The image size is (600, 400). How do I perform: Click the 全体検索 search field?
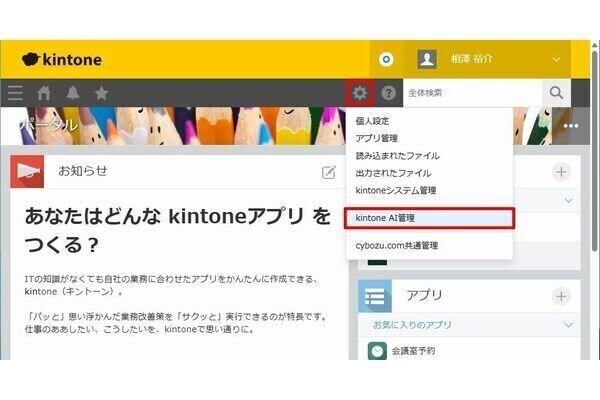coord(472,93)
